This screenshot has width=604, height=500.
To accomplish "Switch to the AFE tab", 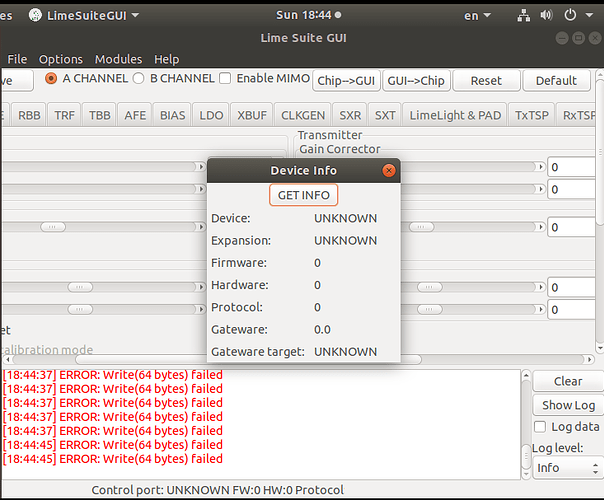I will pos(135,115).
